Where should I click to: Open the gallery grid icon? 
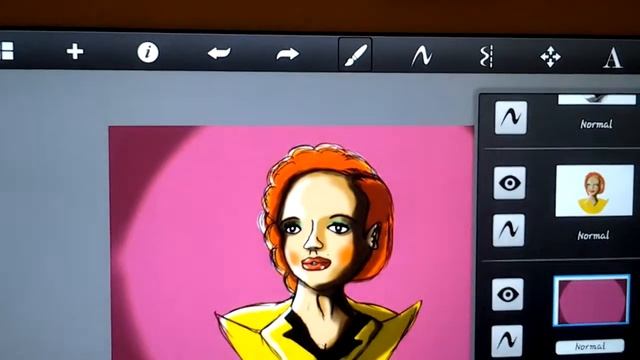point(7,51)
